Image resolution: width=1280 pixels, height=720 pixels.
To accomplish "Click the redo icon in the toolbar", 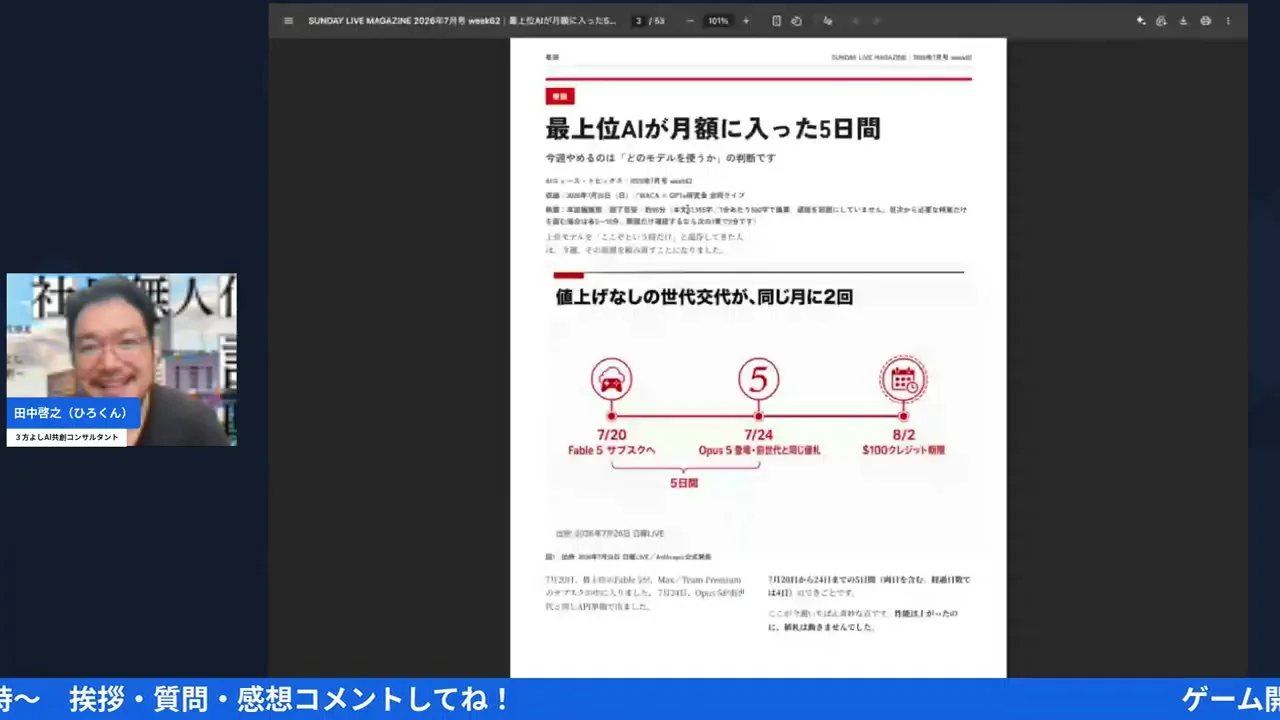I will tap(877, 21).
